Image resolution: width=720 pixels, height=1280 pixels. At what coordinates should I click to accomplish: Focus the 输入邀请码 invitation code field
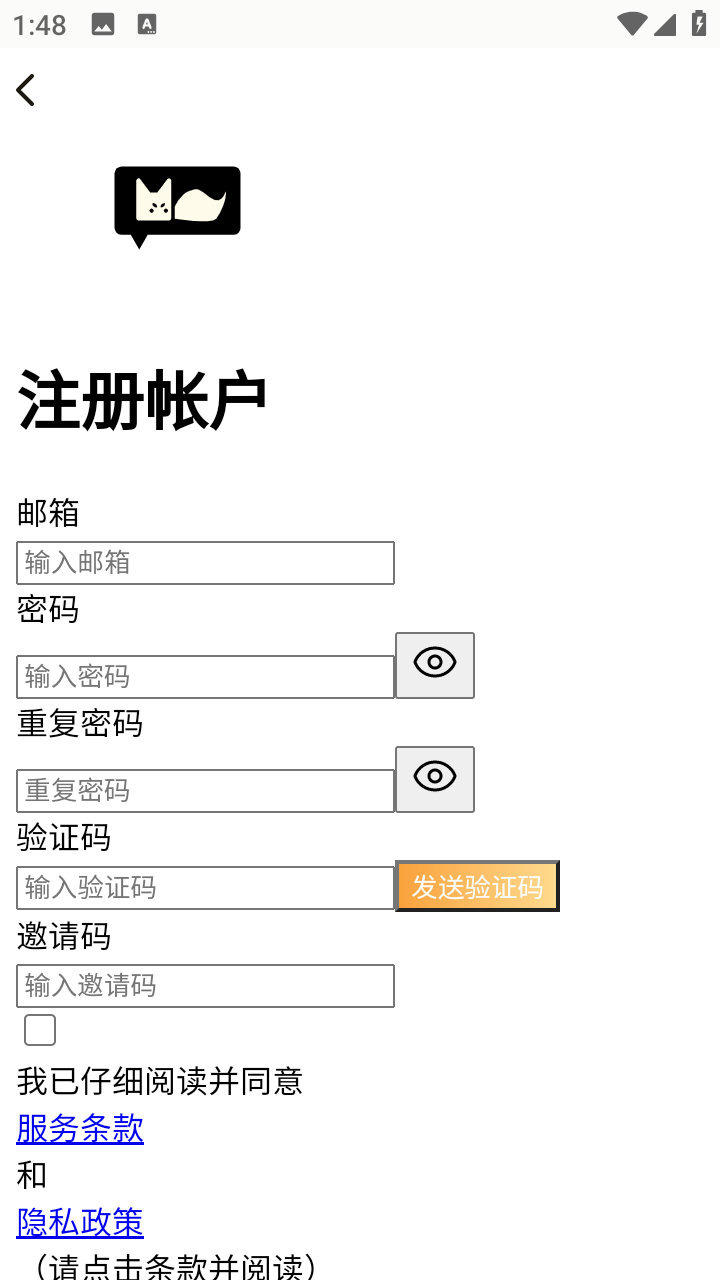(x=205, y=986)
